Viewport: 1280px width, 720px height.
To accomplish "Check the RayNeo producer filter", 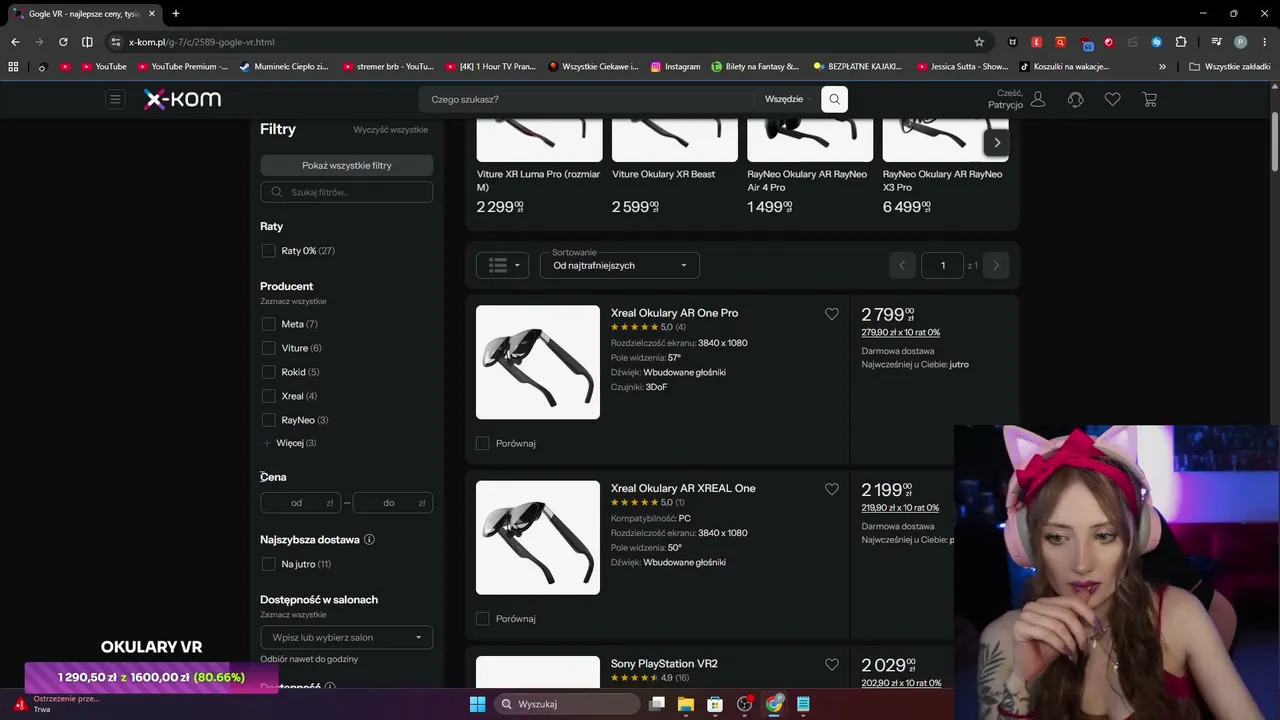I will 268,420.
